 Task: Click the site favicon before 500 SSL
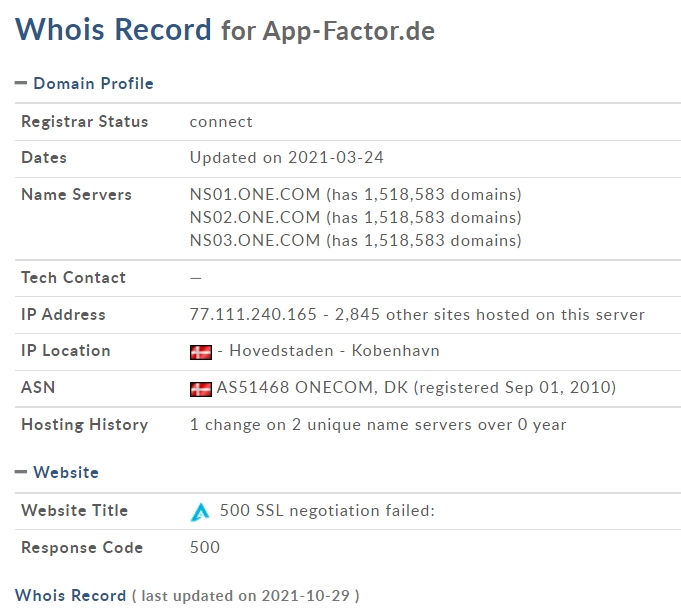(200, 512)
